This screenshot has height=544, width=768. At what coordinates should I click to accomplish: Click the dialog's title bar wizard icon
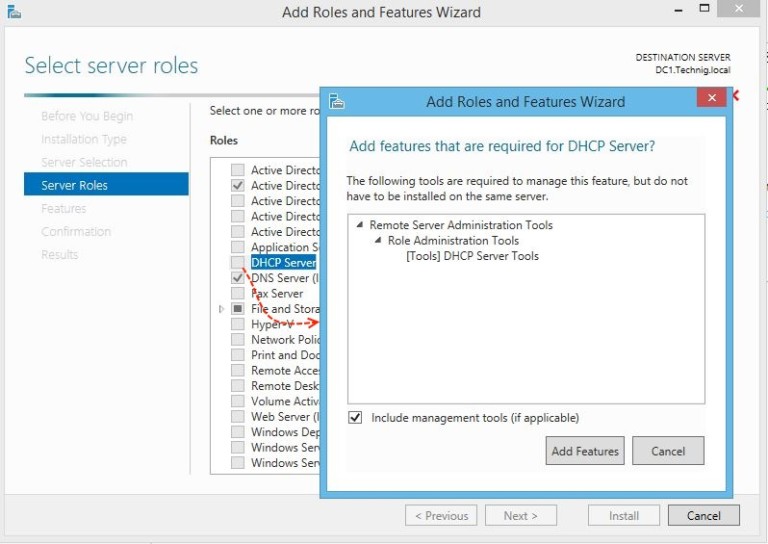[337, 101]
